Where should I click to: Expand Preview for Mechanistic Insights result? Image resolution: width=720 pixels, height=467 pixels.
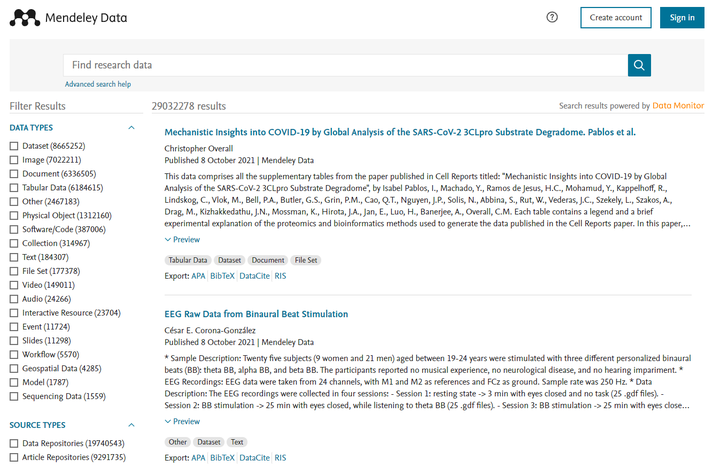pos(182,240)
